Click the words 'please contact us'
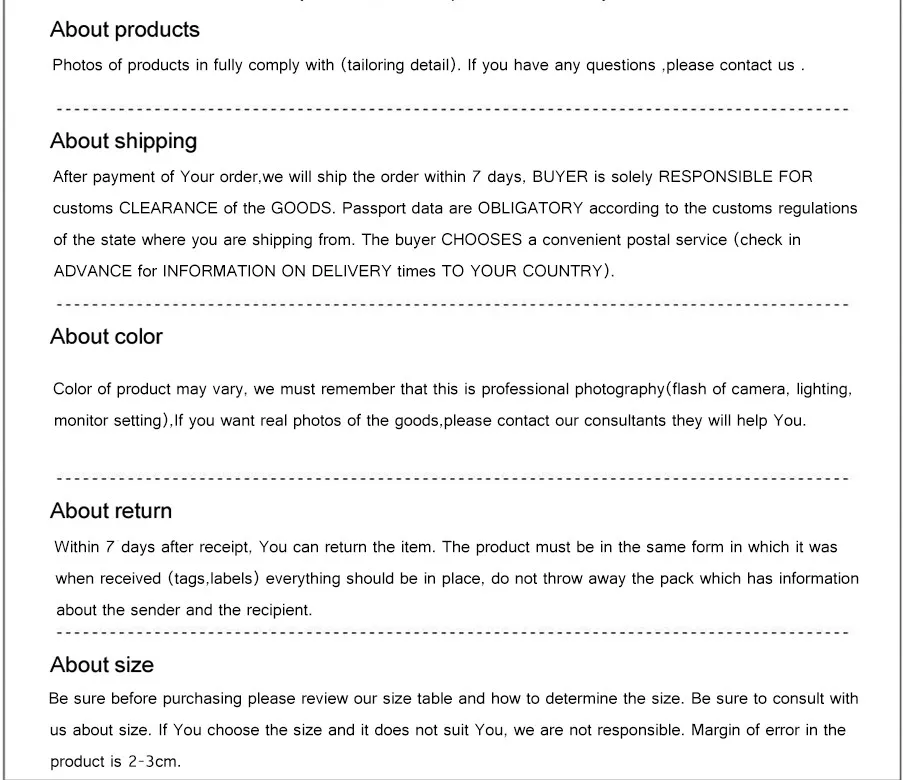The width and height of the screenshot is (903, 780). pos(730,65)
